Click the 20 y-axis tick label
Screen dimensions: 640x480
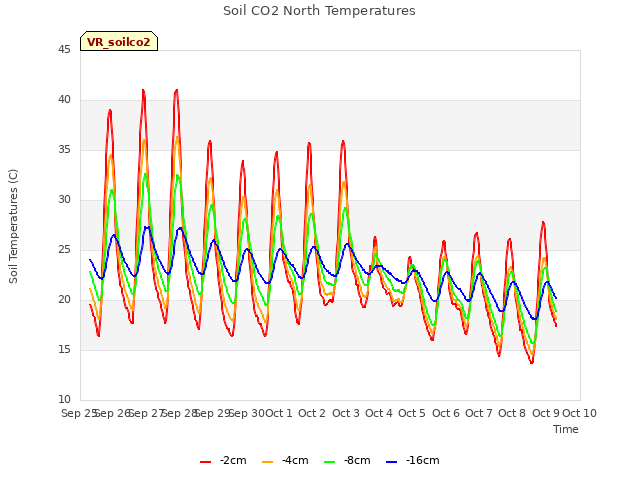tap(64, 299)
